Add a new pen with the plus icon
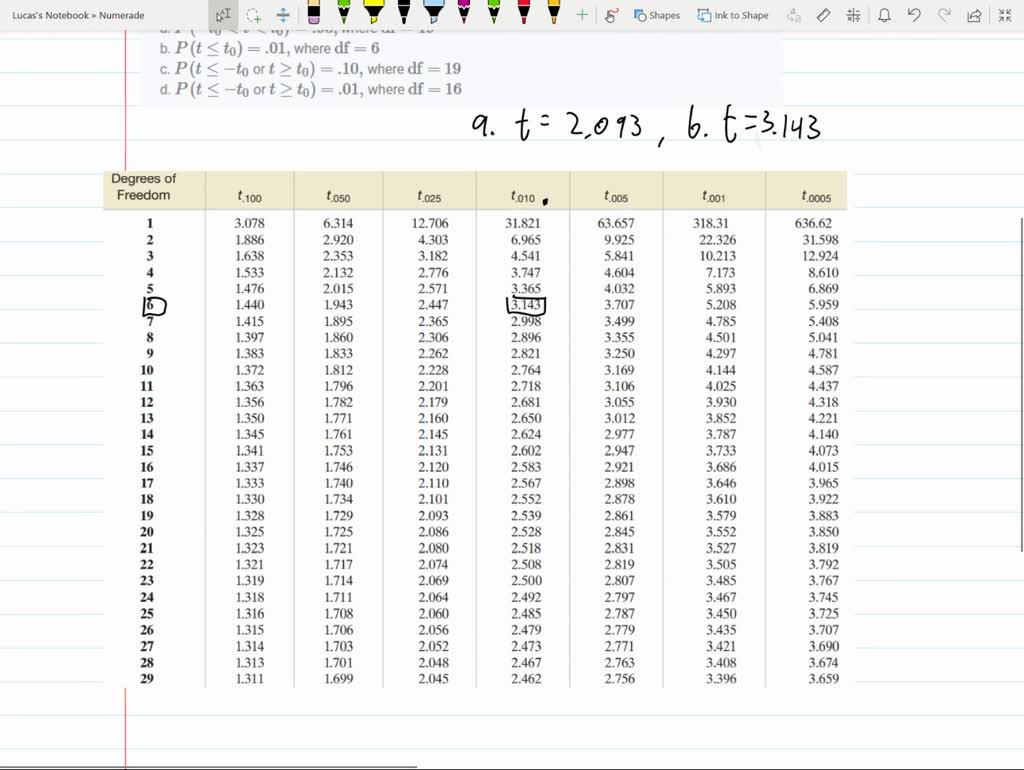Viewport: 1024px width, 770px height. (581, 13)
